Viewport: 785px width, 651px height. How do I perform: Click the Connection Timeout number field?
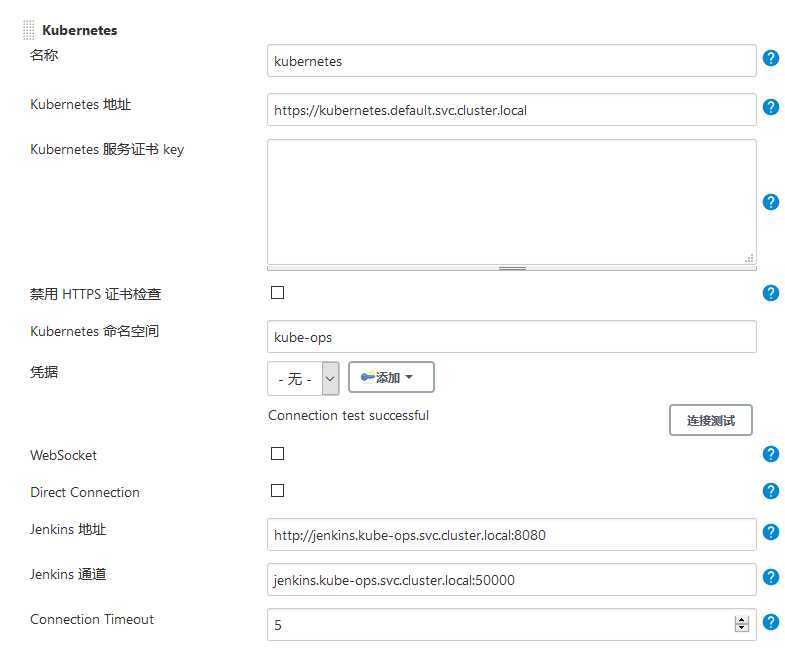click(x=512, y=624)
